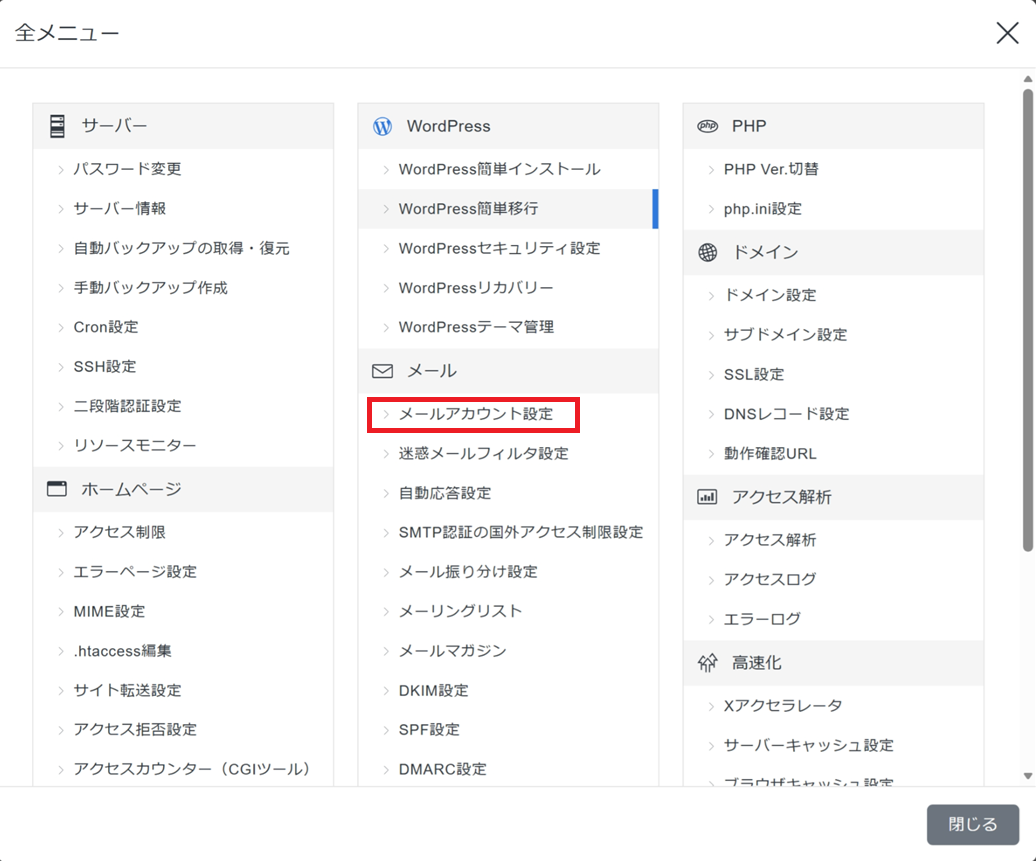Screen dimensions: 1036x861
Task: Click the chevron beside PHP Ver.切替
Action: [711, 170]
